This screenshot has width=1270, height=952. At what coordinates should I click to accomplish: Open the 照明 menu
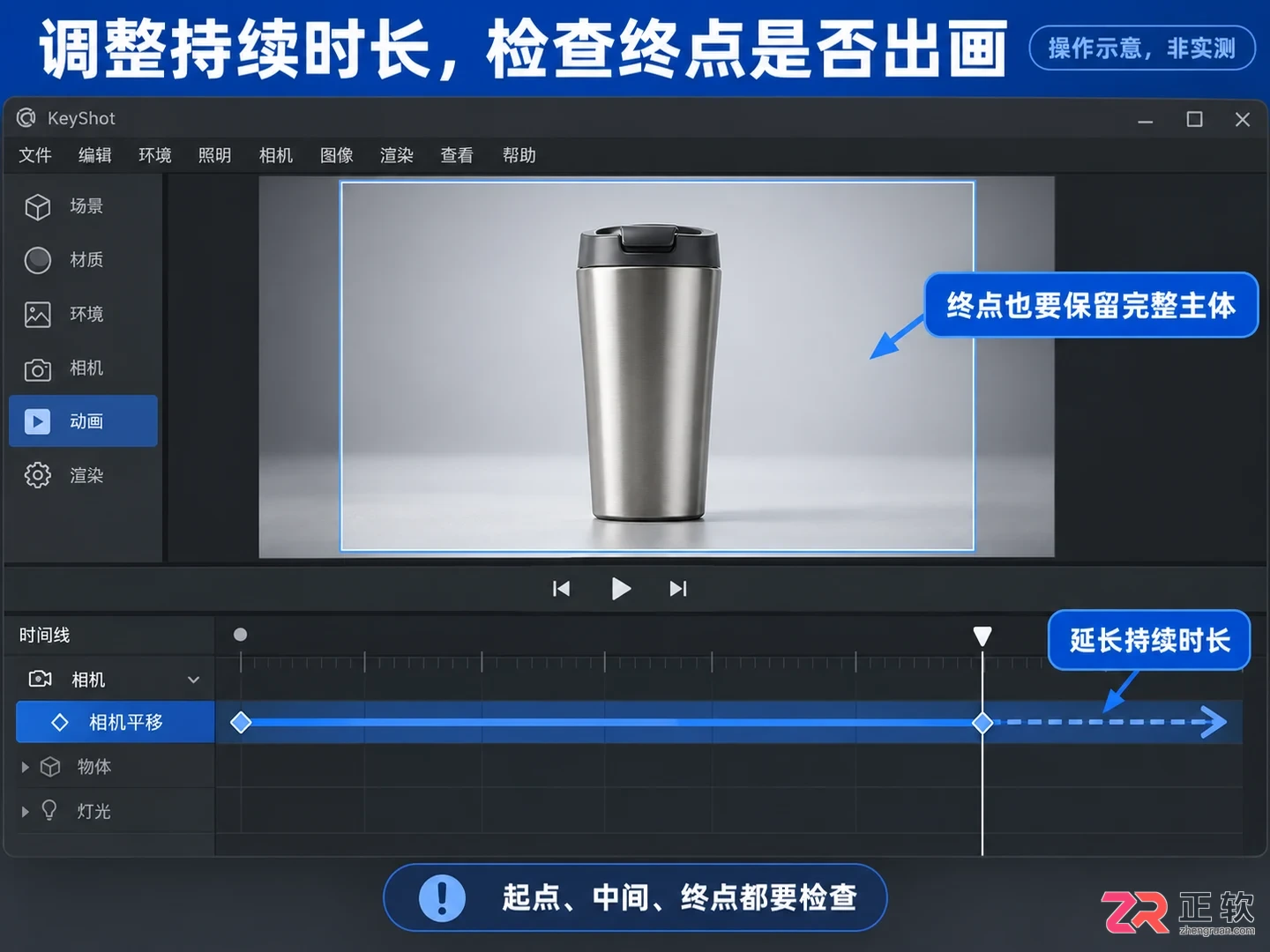point(215,155)
